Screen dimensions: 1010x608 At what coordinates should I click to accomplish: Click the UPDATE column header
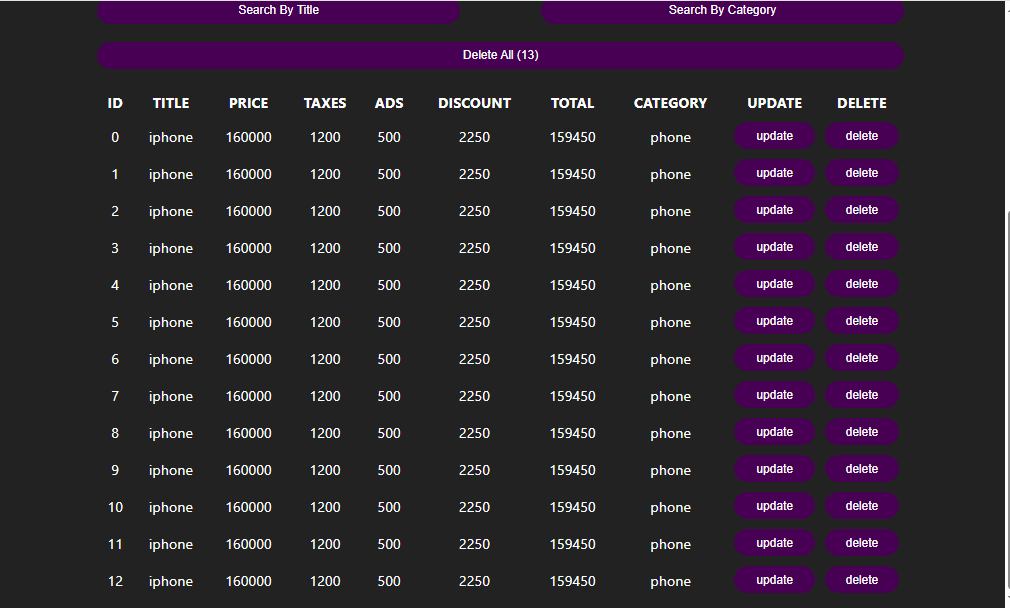click(774, 103)
